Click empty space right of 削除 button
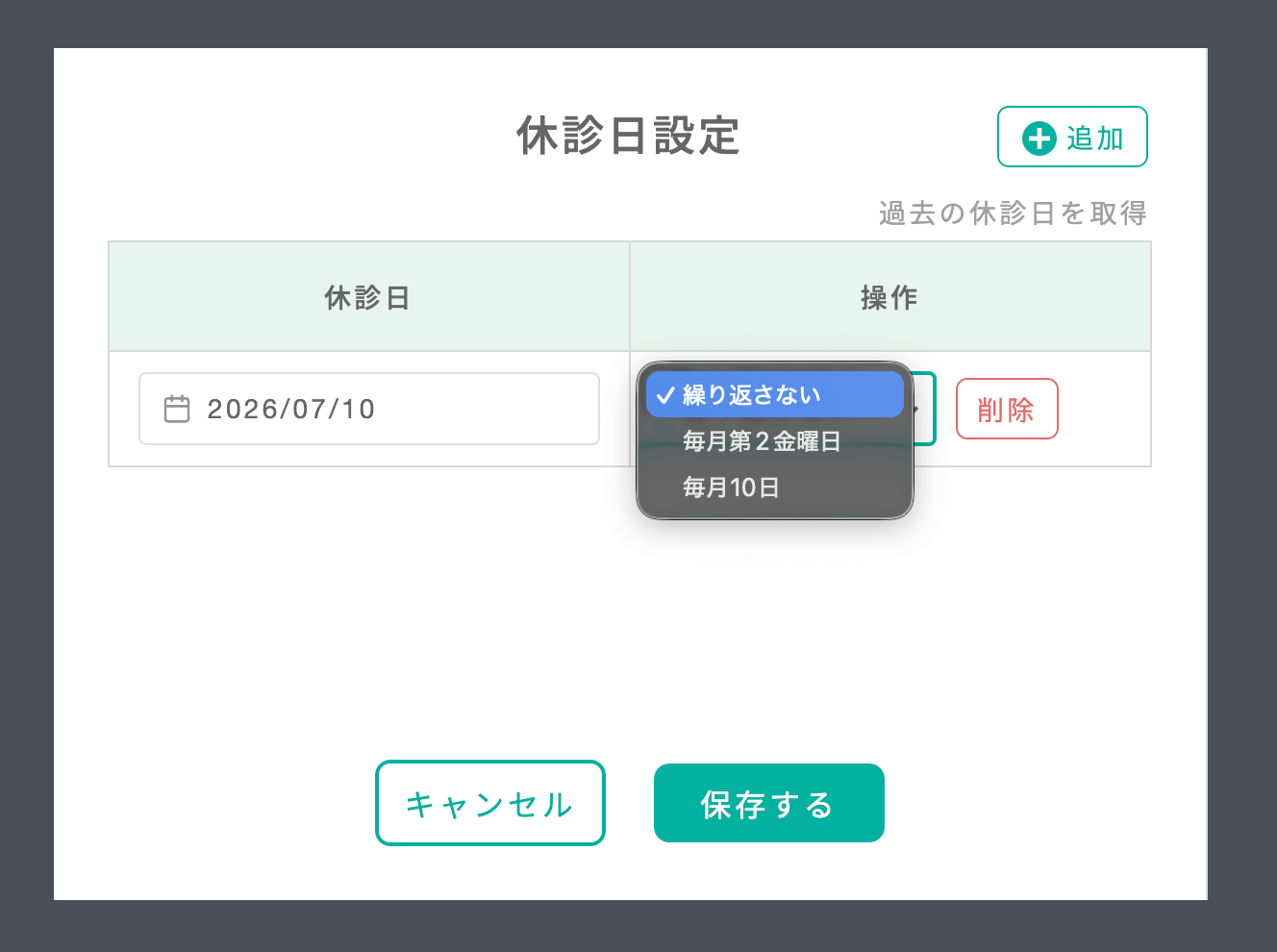Image resolution: width=1277 pixels, height=952 pixels. click(x=1104, y=409)
